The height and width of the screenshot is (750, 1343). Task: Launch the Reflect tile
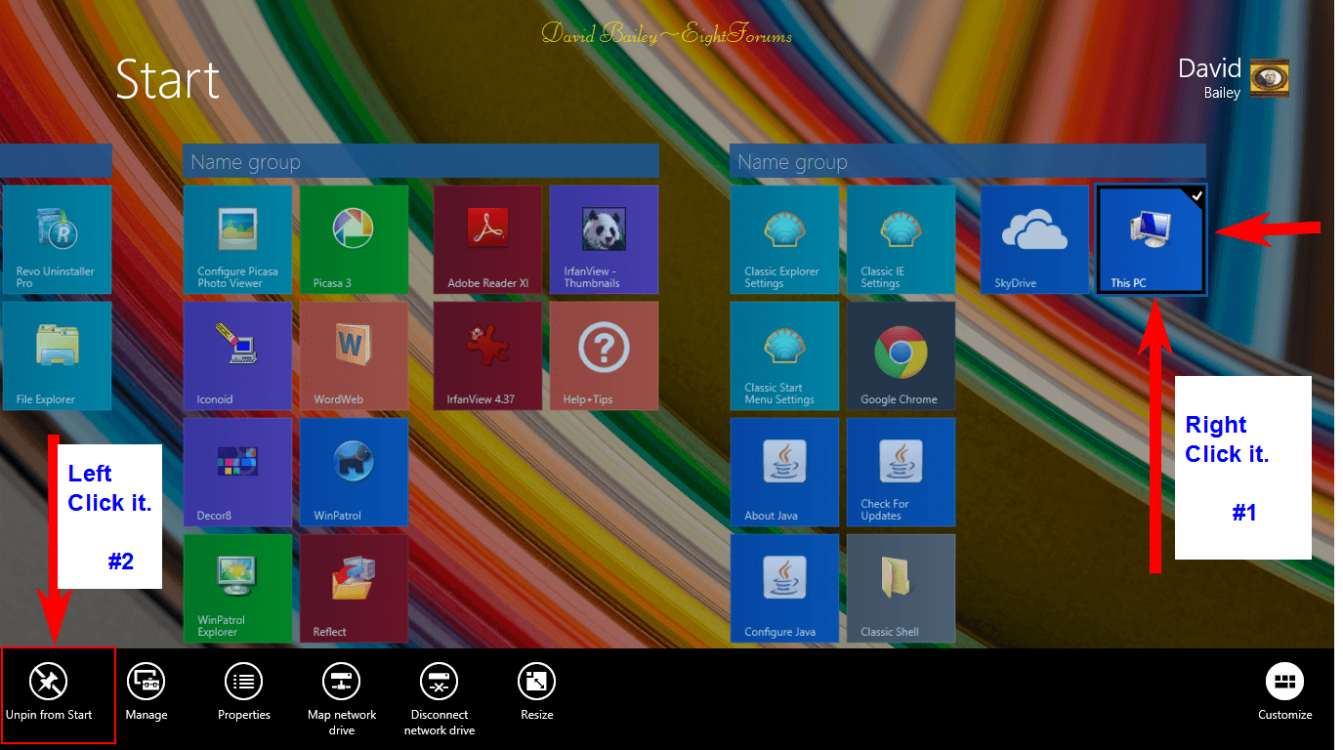[x=354, y=588]
